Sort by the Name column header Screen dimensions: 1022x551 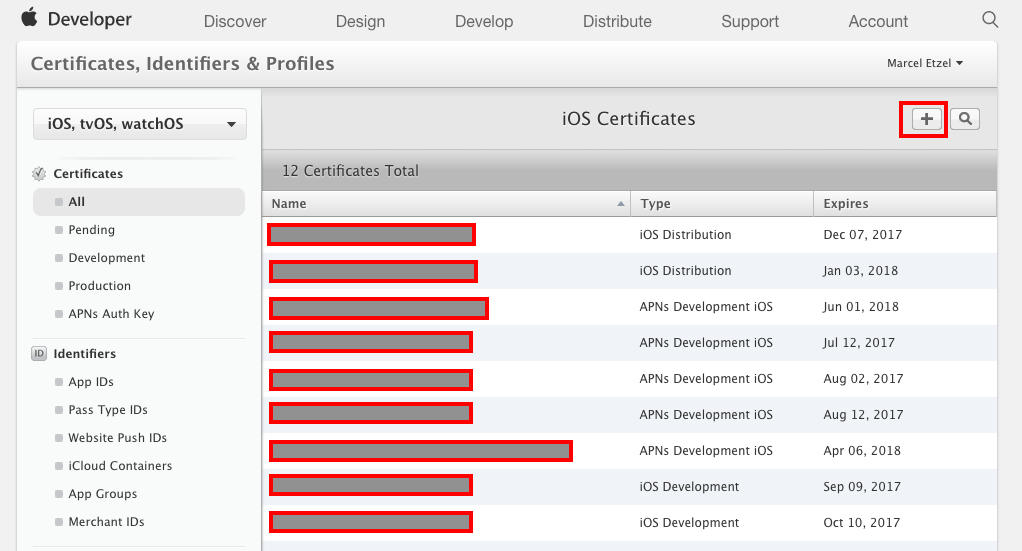446,204
